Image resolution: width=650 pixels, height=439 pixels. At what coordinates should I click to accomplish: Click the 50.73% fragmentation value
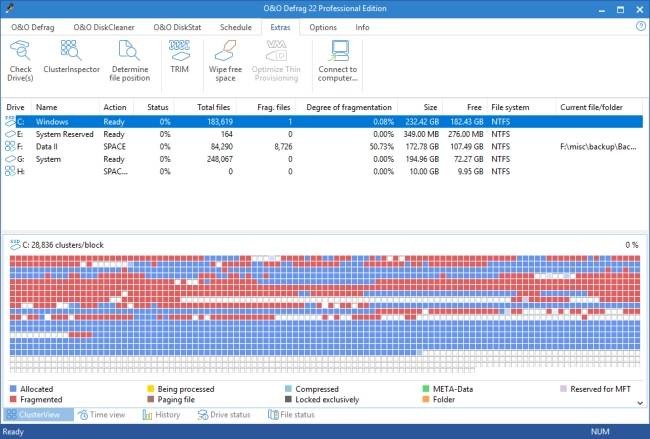[x=382, y=147]
